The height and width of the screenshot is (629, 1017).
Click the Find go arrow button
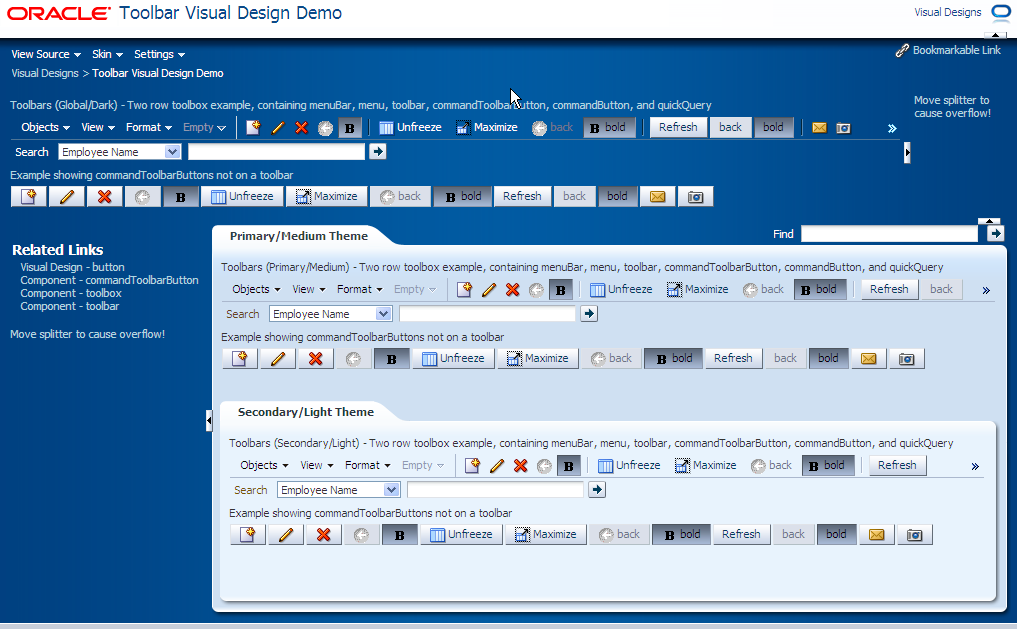tap(996, 233)
